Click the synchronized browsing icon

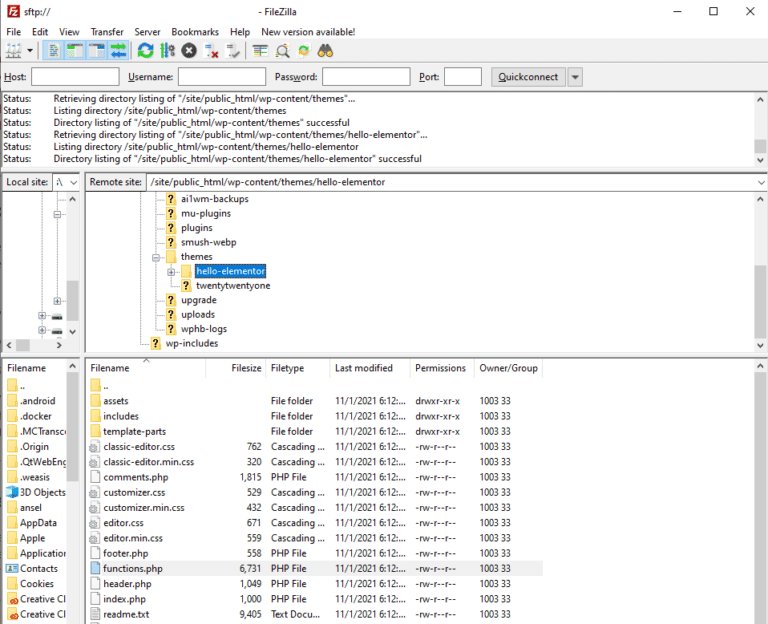pos(303,50)
